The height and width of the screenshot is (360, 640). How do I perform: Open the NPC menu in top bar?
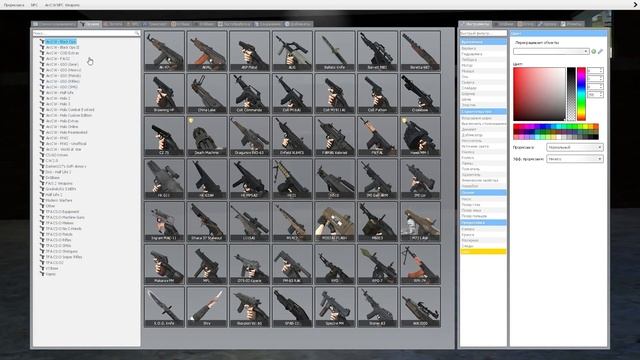point(34,5)
